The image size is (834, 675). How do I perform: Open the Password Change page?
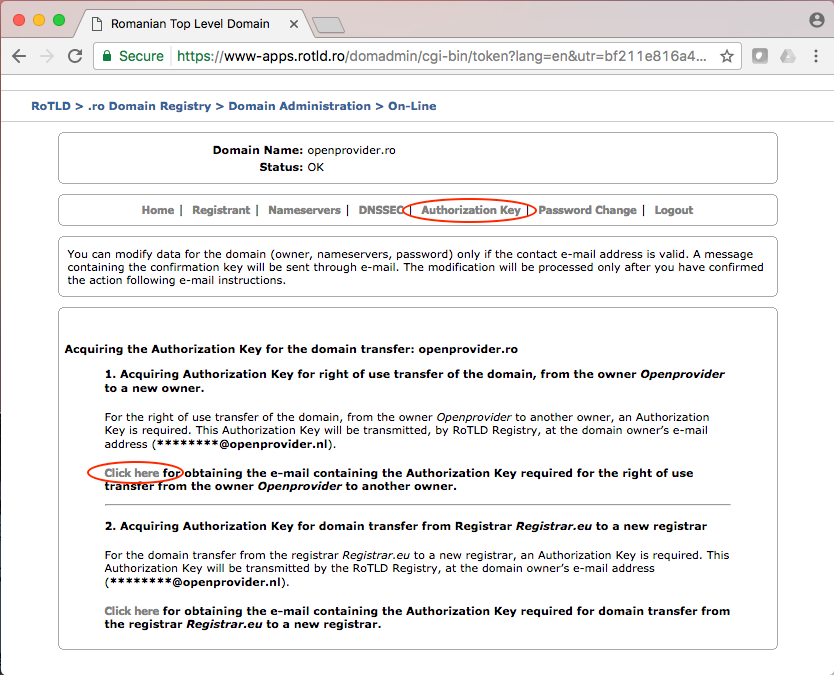[x=587, y=210]
